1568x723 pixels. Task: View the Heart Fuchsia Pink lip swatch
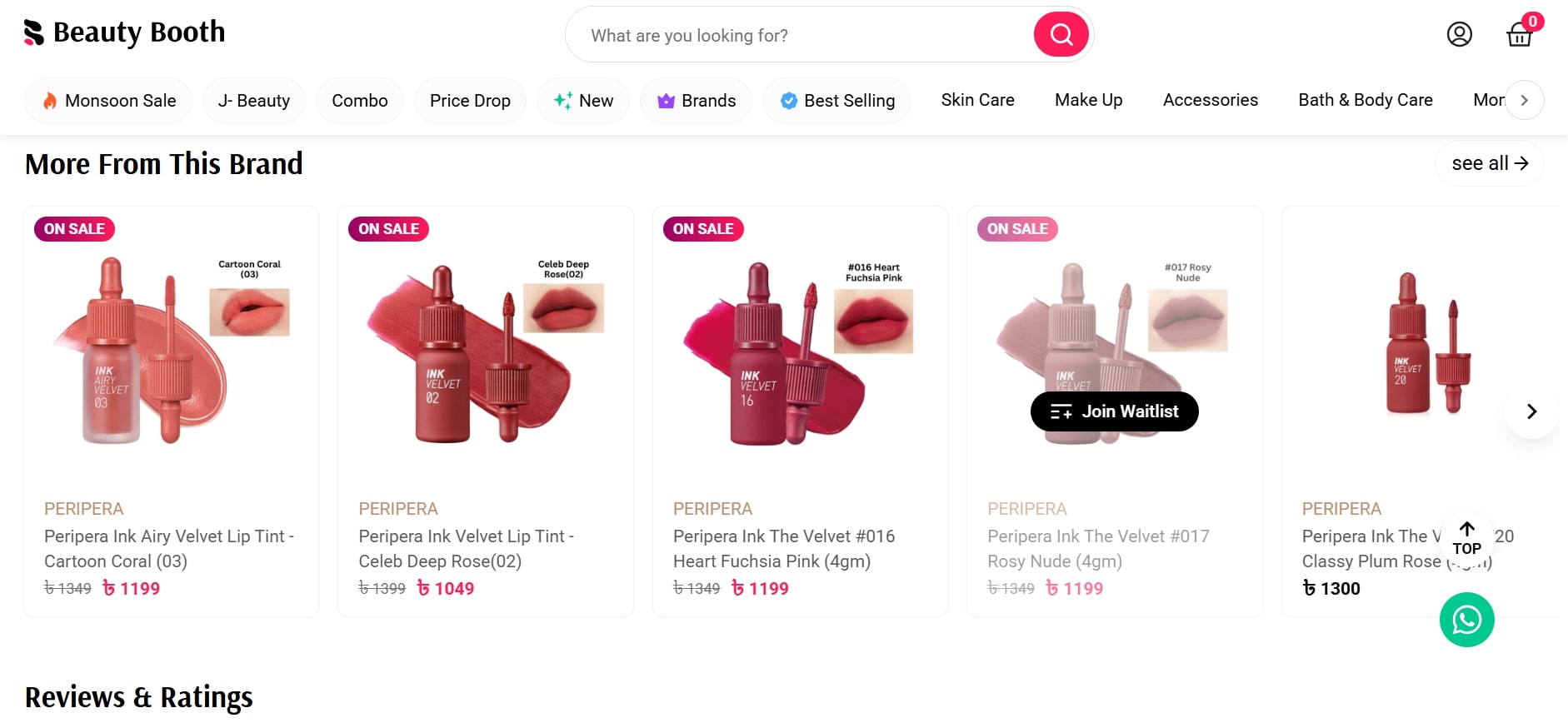873,321
